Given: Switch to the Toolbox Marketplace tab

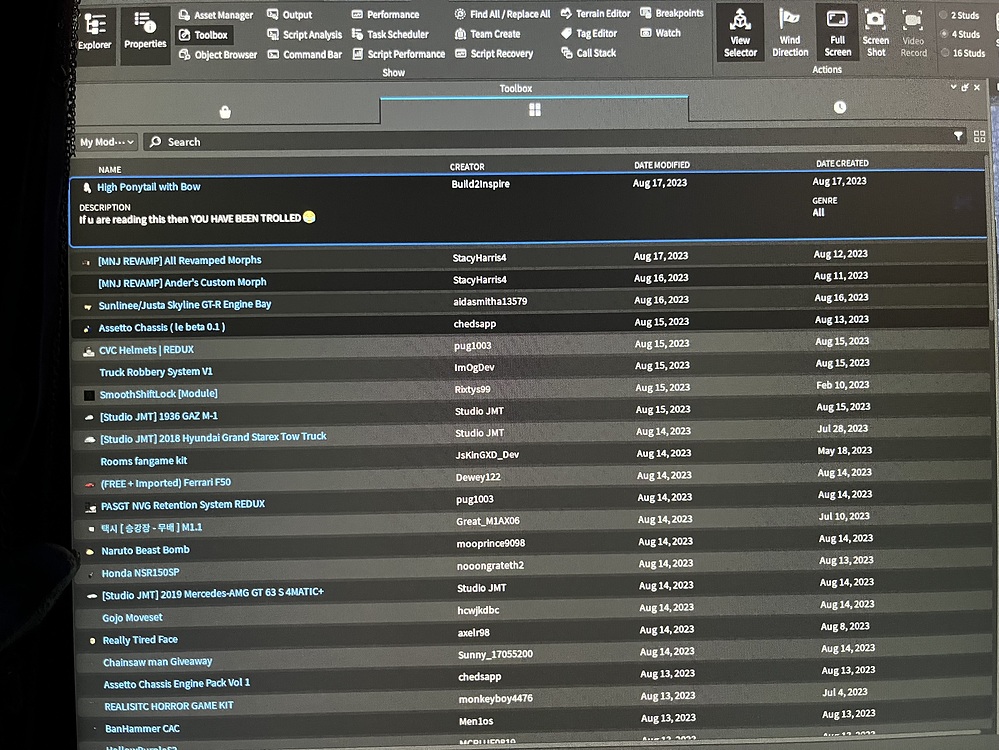Looking at the screenshot, I should click(225, 112).
